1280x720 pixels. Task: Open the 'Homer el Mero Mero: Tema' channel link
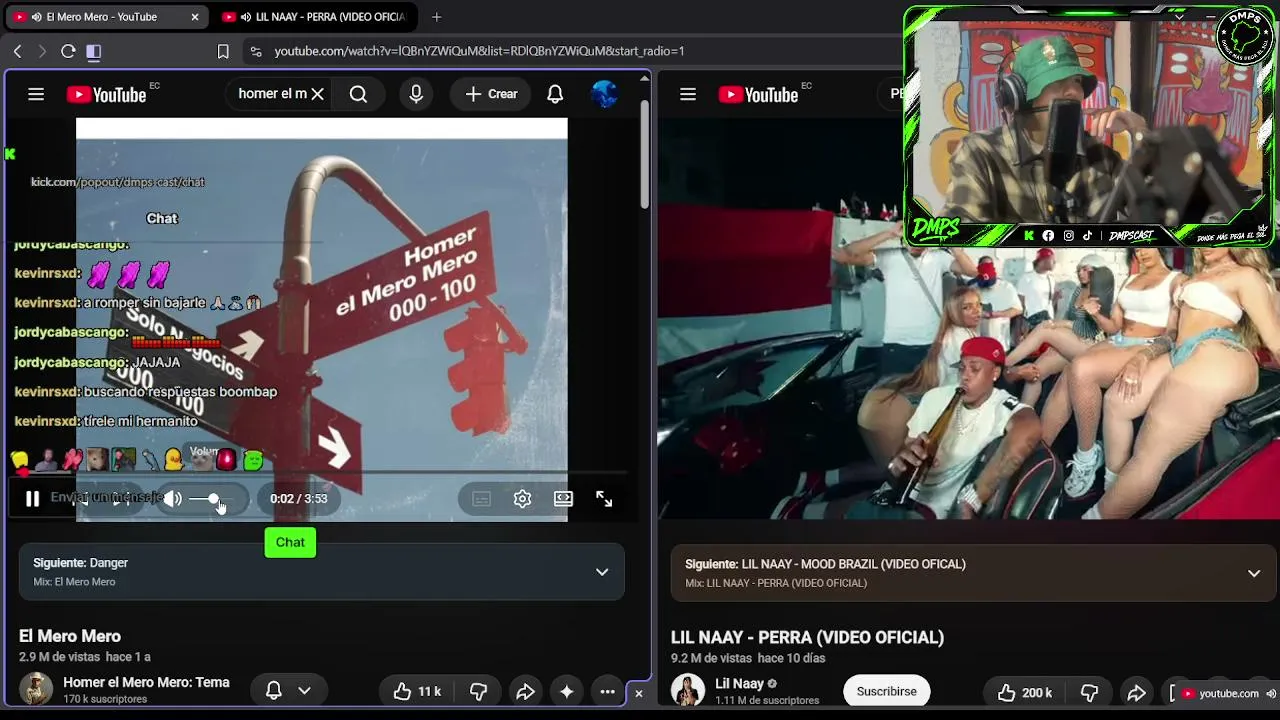(x=146, y=682)
